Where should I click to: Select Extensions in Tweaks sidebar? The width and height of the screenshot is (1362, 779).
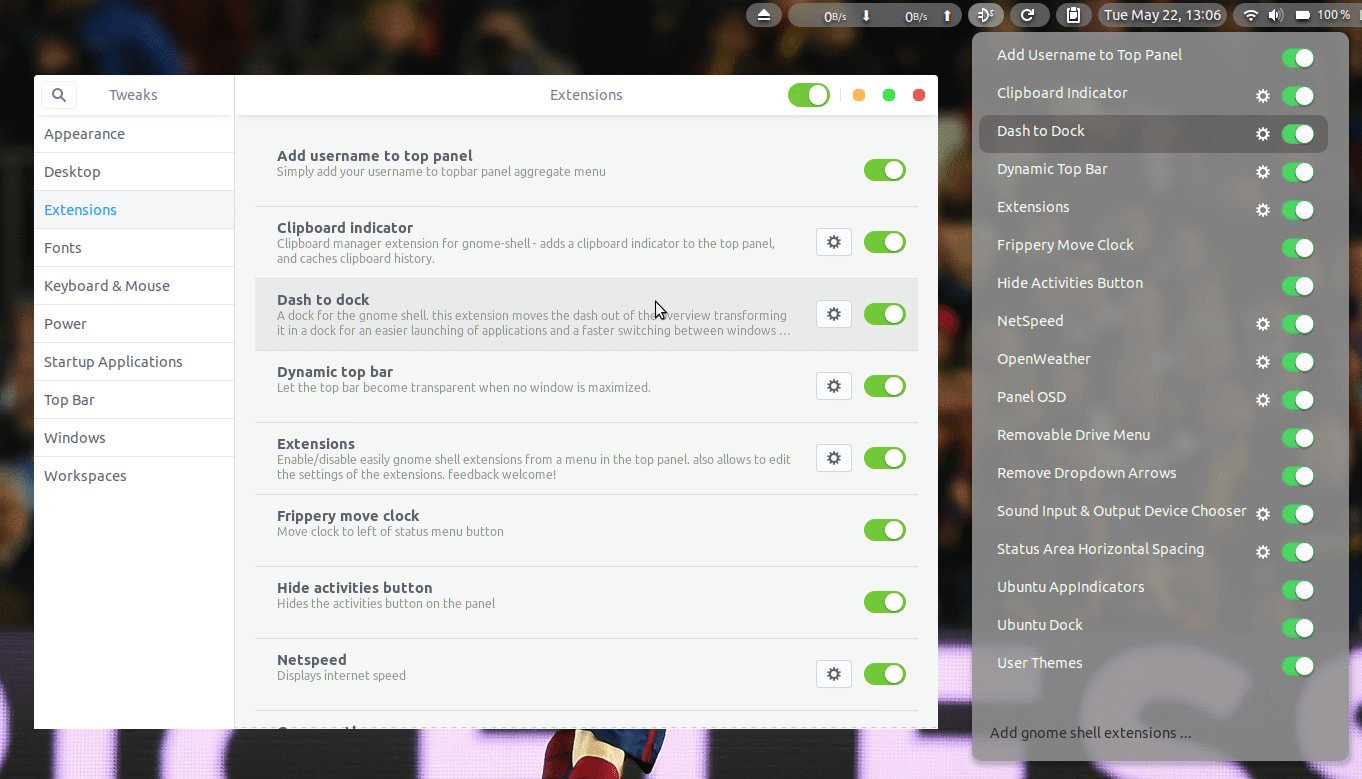[x=134, y=210]
